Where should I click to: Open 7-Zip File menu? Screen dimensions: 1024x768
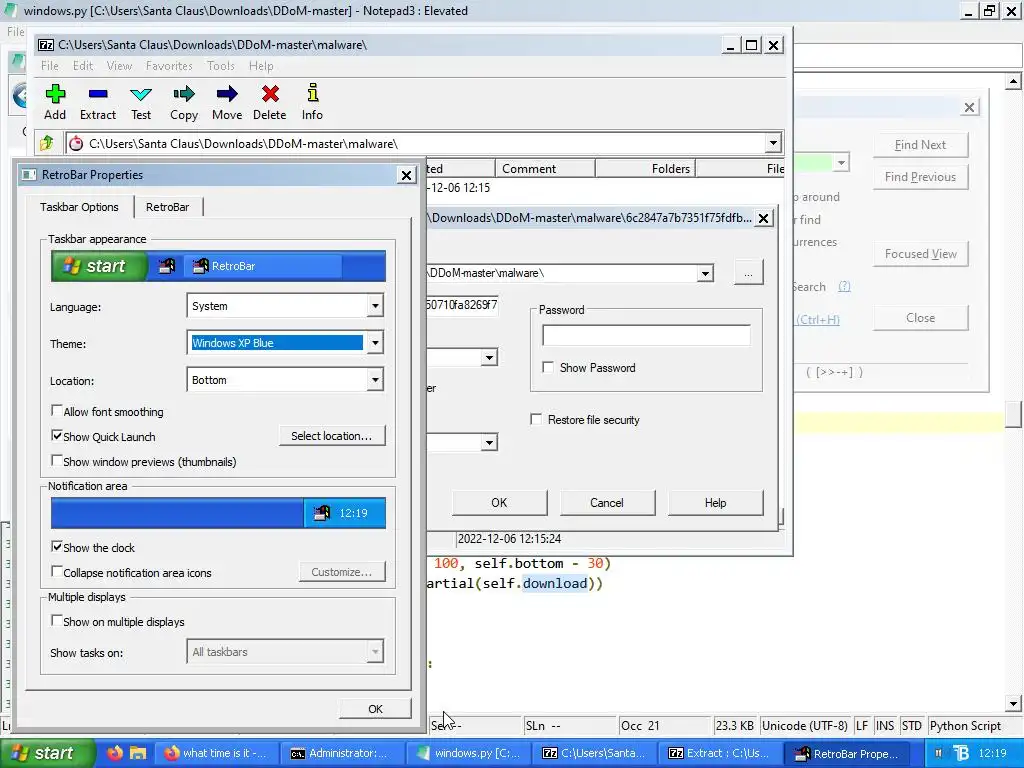click(x=50, y=66)
